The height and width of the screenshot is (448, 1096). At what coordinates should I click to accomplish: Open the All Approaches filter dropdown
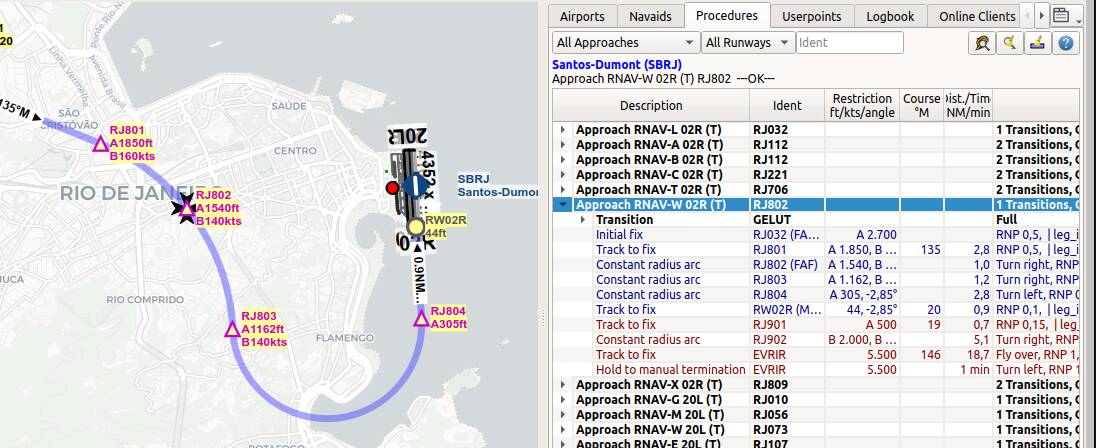626,43
